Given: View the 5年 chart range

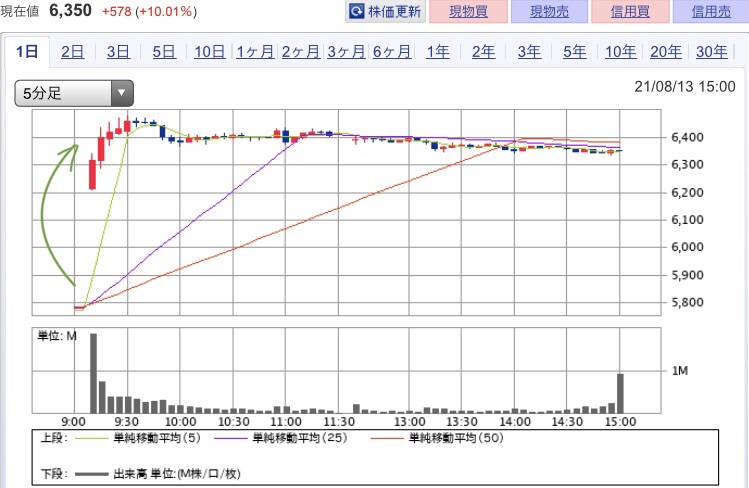Looking at the screenshot, I should 575,52.
